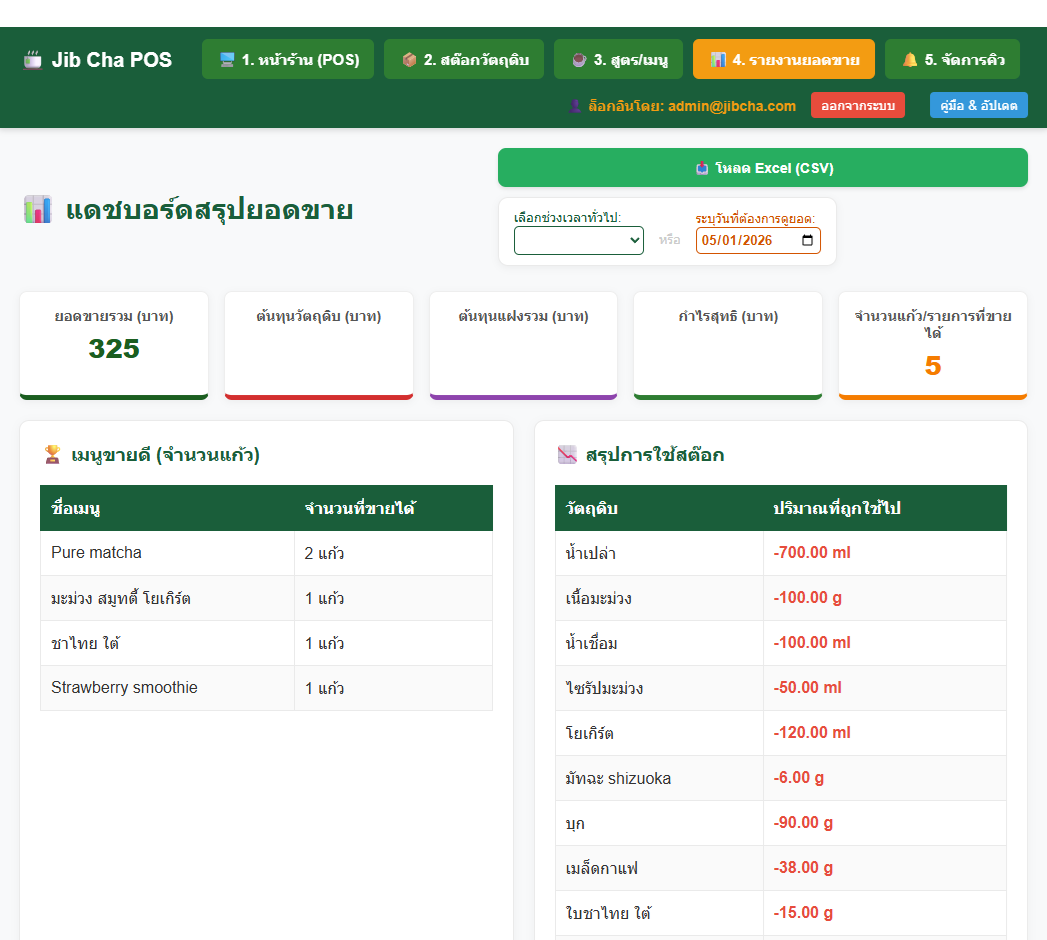Click the declining chart icon beside สรุปการใช้สต๊อก
This screenshot has height=940, width=1047.
567,455
